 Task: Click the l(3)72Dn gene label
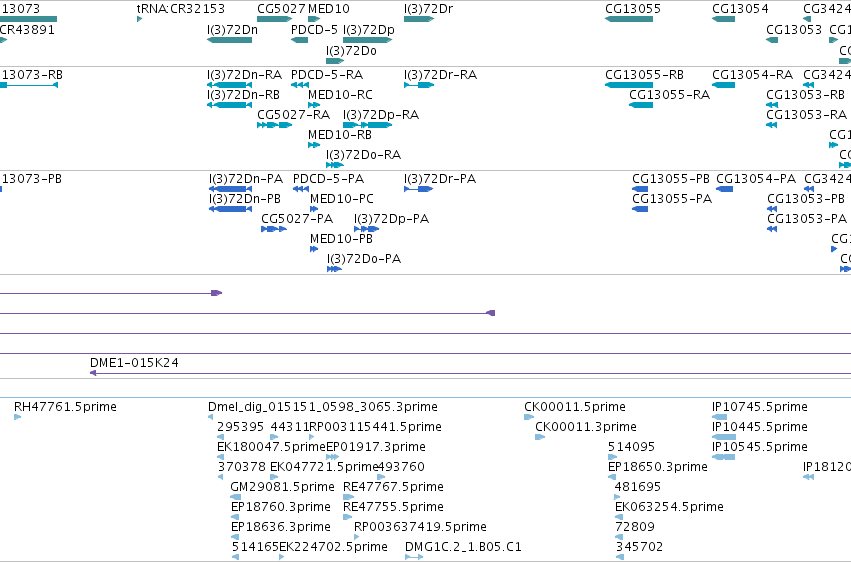tap(232, 30)
